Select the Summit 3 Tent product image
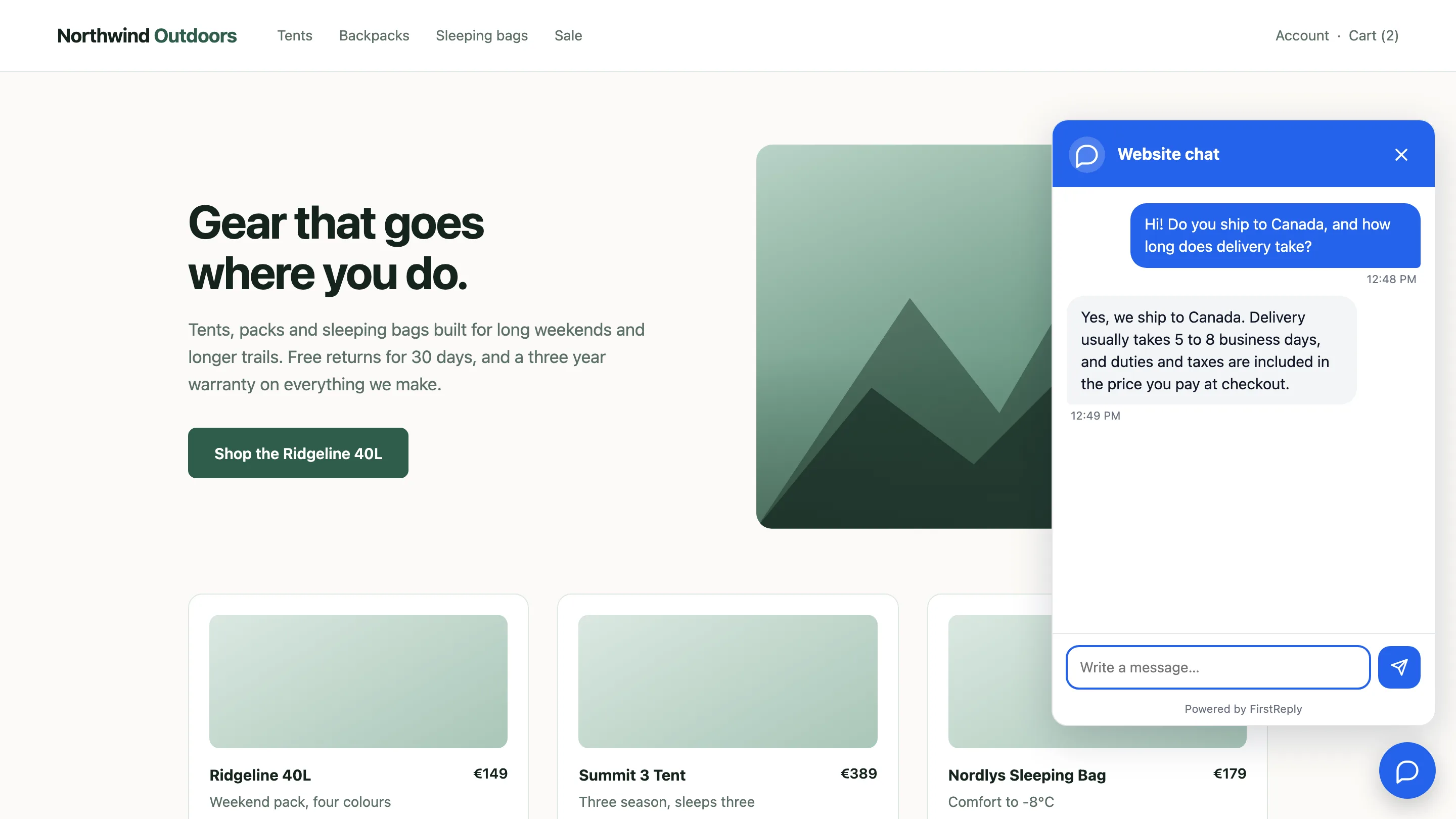Image resolution: width=1456 pixels, height=819 pixels. (727, 681)
